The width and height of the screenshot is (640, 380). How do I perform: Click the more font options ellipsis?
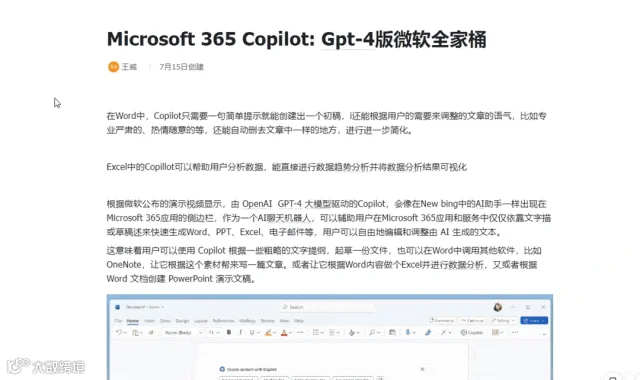point(300,333)
